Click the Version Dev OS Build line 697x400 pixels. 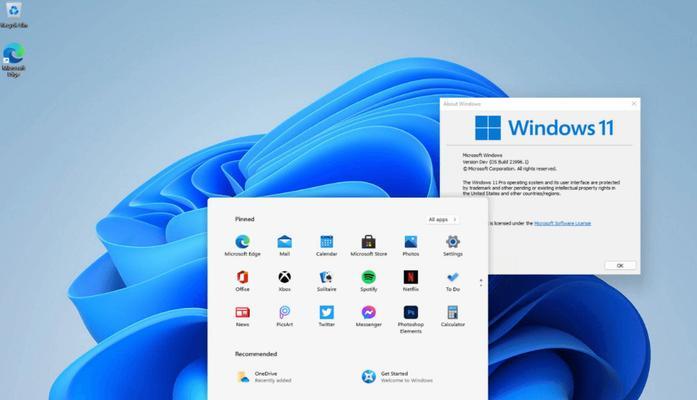point(496,162)
